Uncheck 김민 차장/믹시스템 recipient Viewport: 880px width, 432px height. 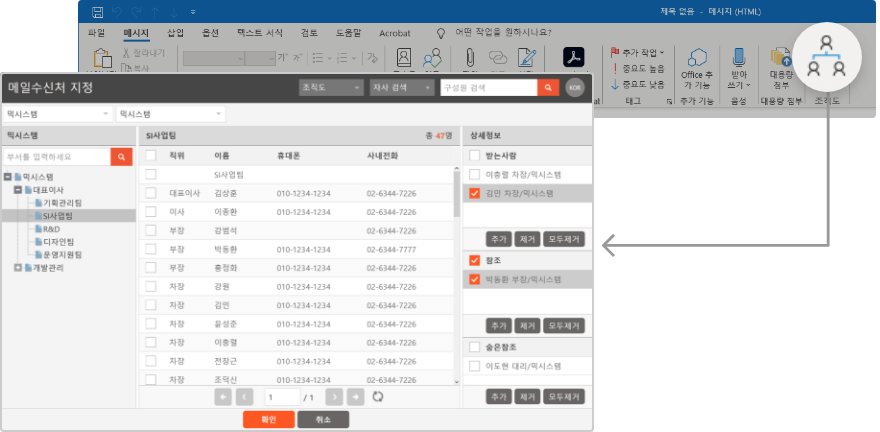474,193
